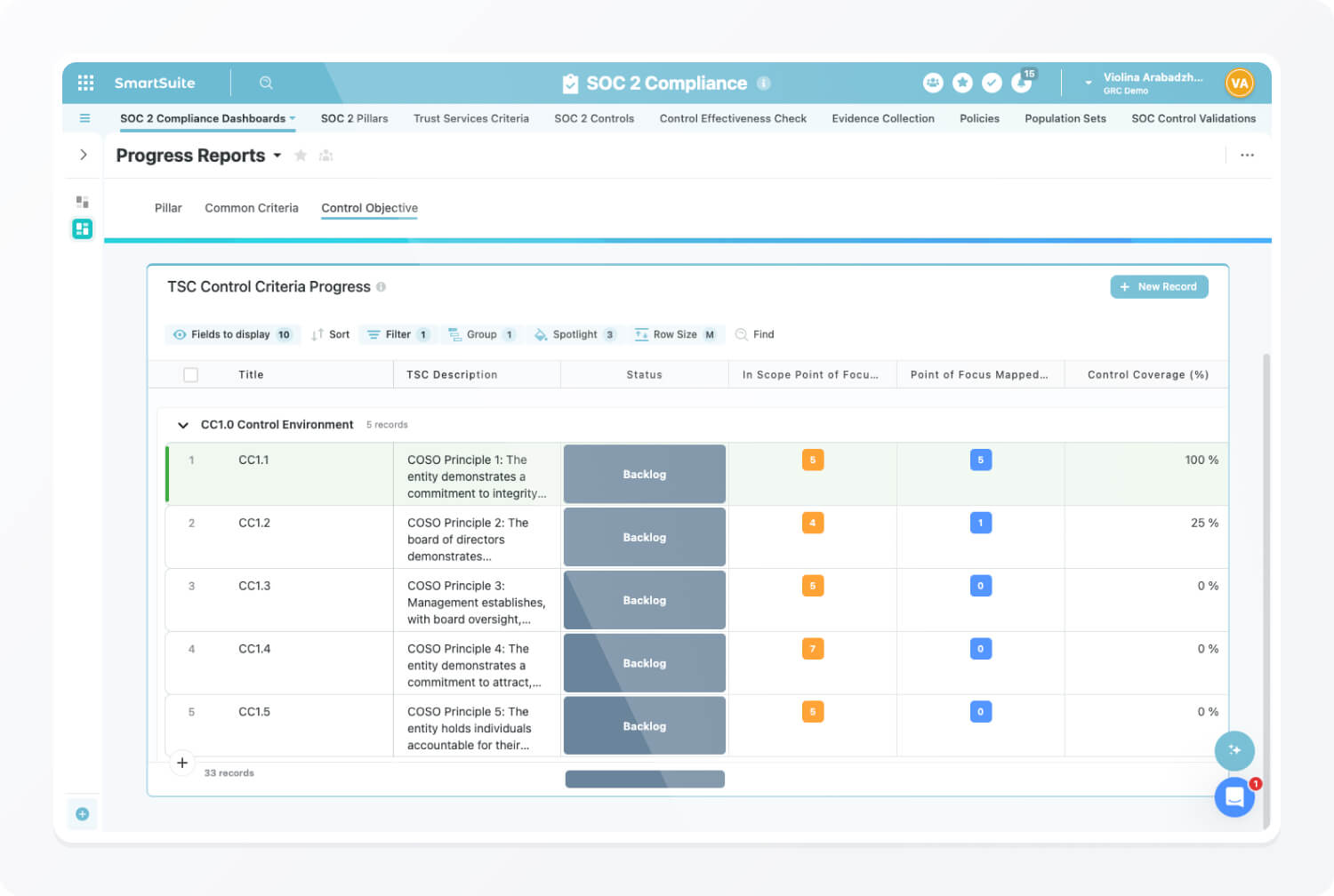Open the SmartSuite app grid launcher

tap(85, 83)
